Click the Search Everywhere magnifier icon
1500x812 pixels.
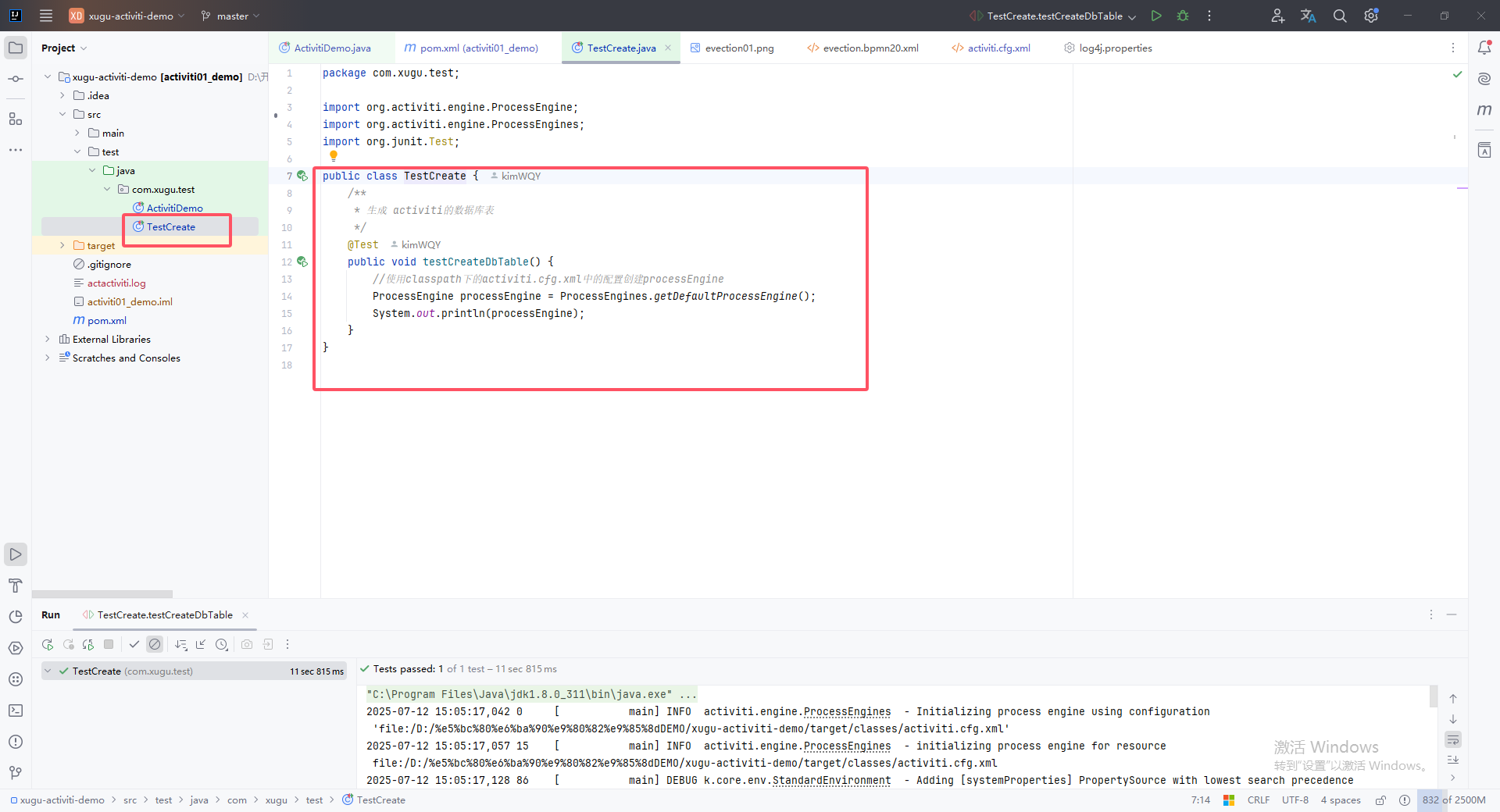coord(1340,16)
